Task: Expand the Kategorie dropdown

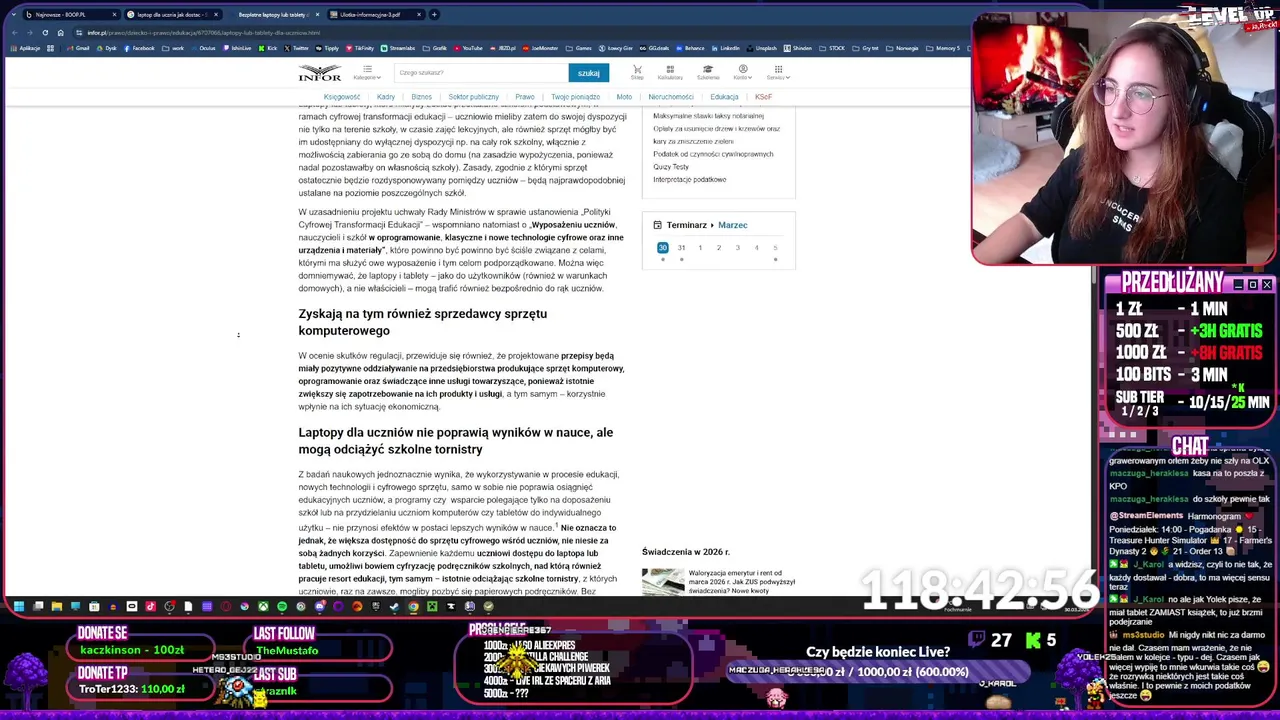Action: coord(367,72)
